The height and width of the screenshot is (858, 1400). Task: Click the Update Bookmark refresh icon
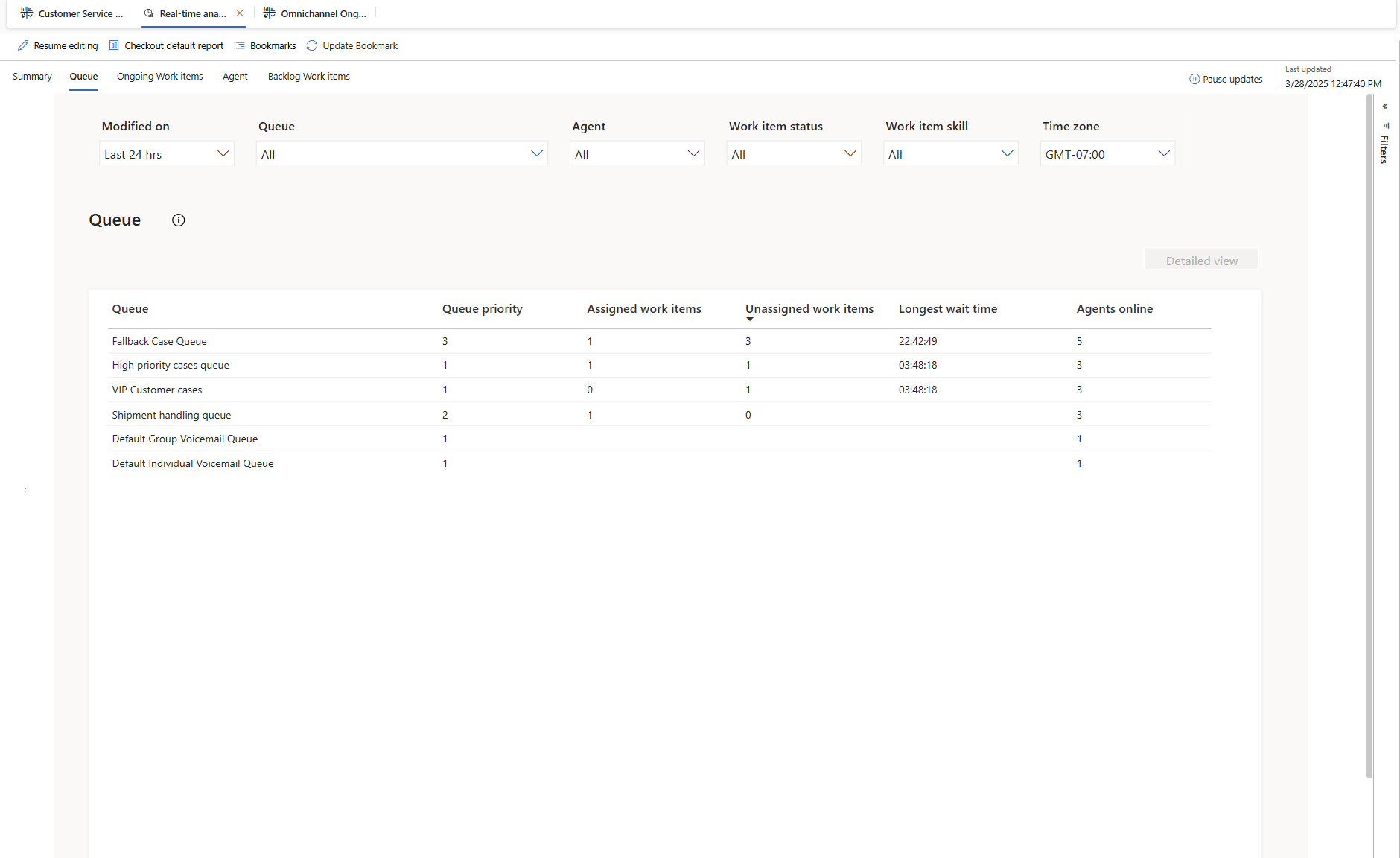pyautogui.click(x=312, y=45)
